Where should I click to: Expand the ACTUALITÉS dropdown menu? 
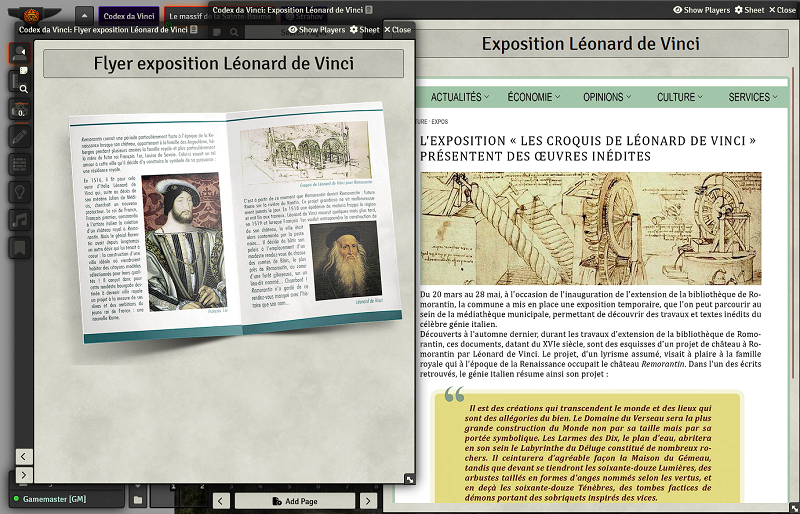(x=460, y=97)
